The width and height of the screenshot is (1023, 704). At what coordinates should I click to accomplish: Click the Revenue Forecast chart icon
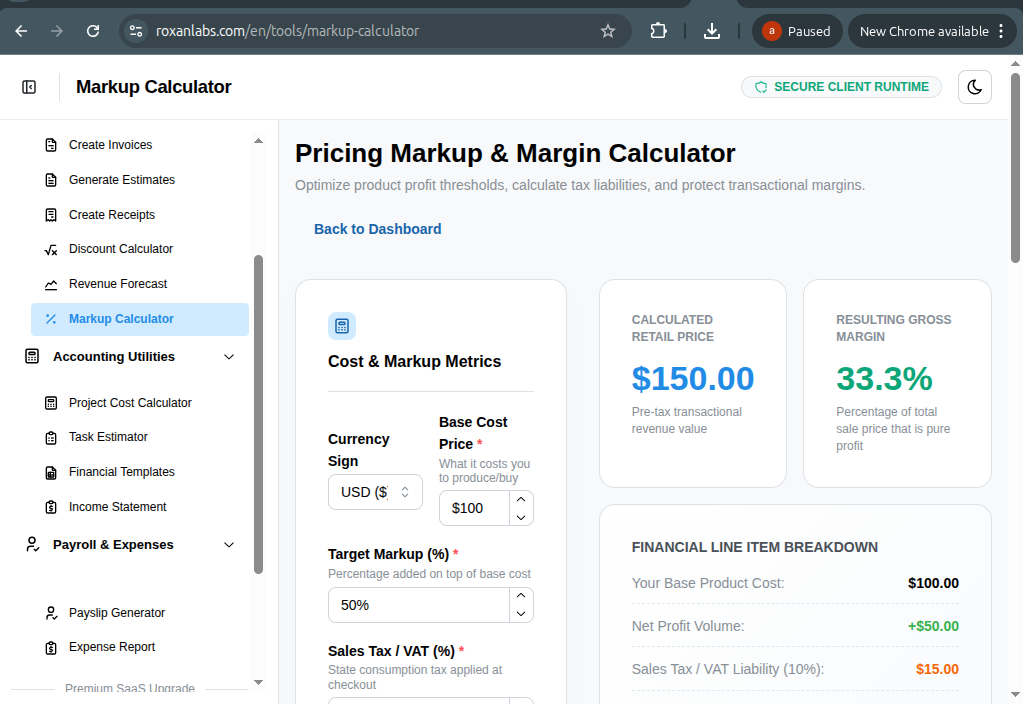[51, 284]
